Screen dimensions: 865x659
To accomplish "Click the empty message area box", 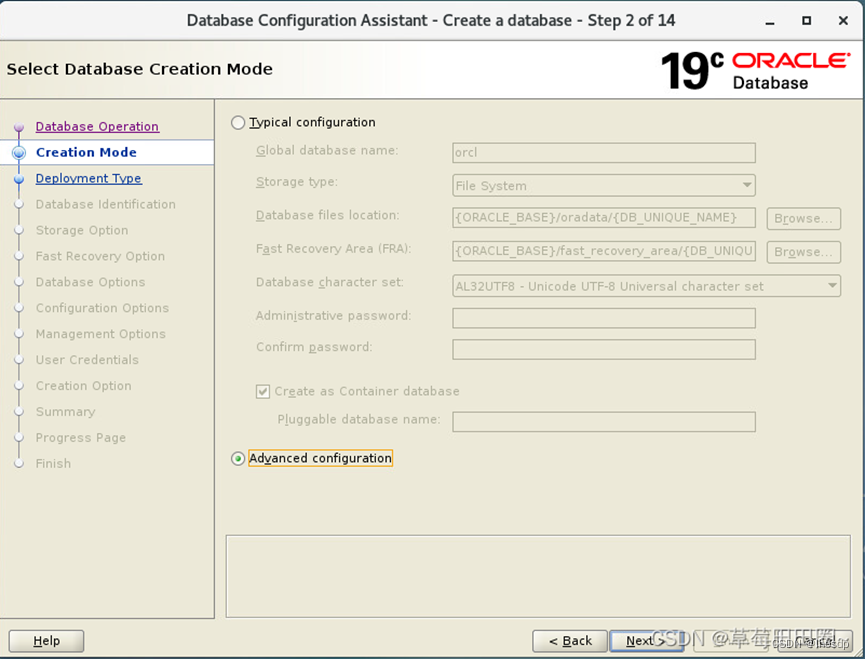I will point(538,576).
